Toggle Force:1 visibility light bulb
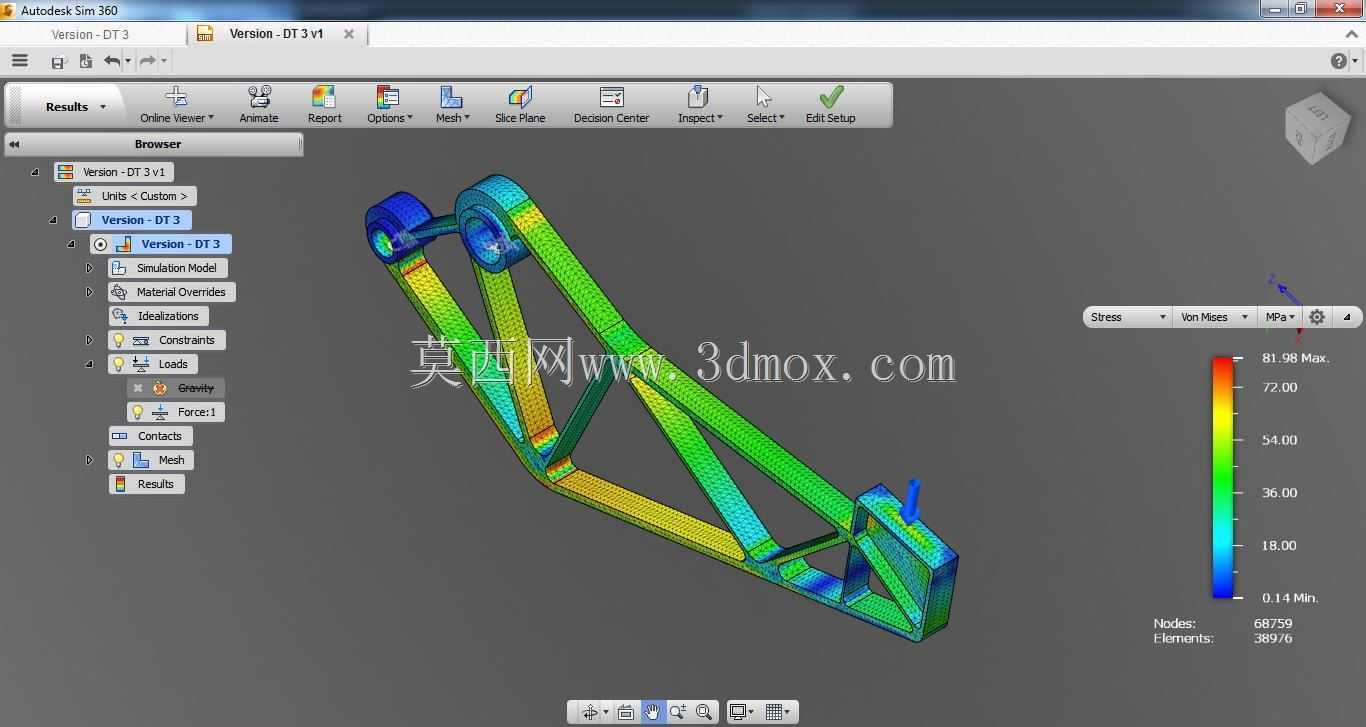Screen dimensions: 1366x727 tap(137, 412)
